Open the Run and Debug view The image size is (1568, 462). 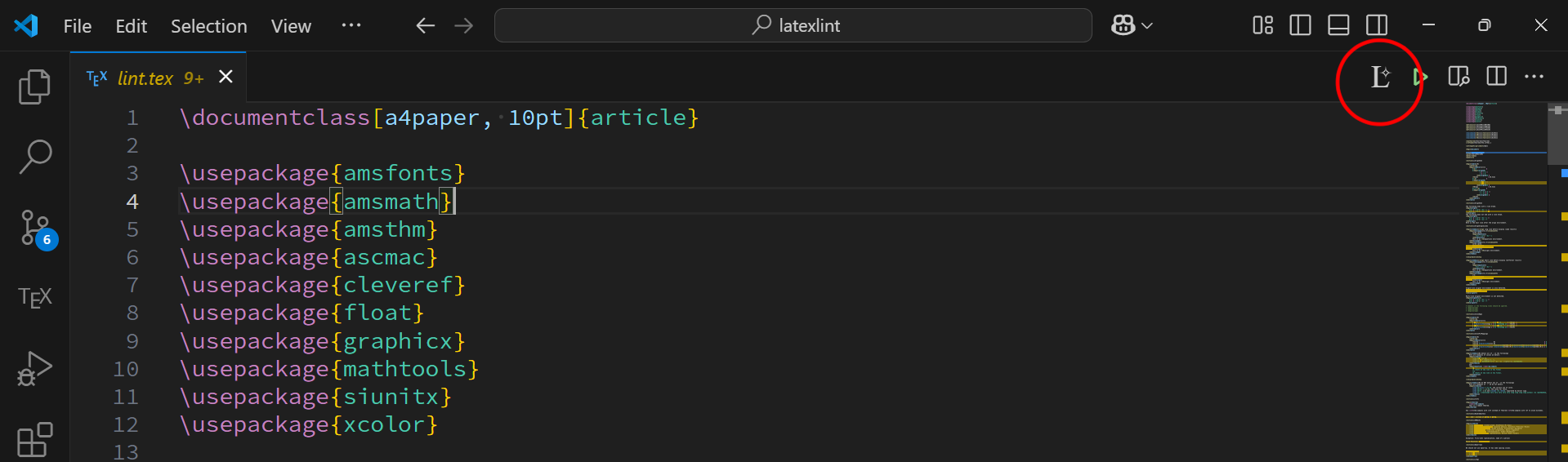(x=34, y=368)
